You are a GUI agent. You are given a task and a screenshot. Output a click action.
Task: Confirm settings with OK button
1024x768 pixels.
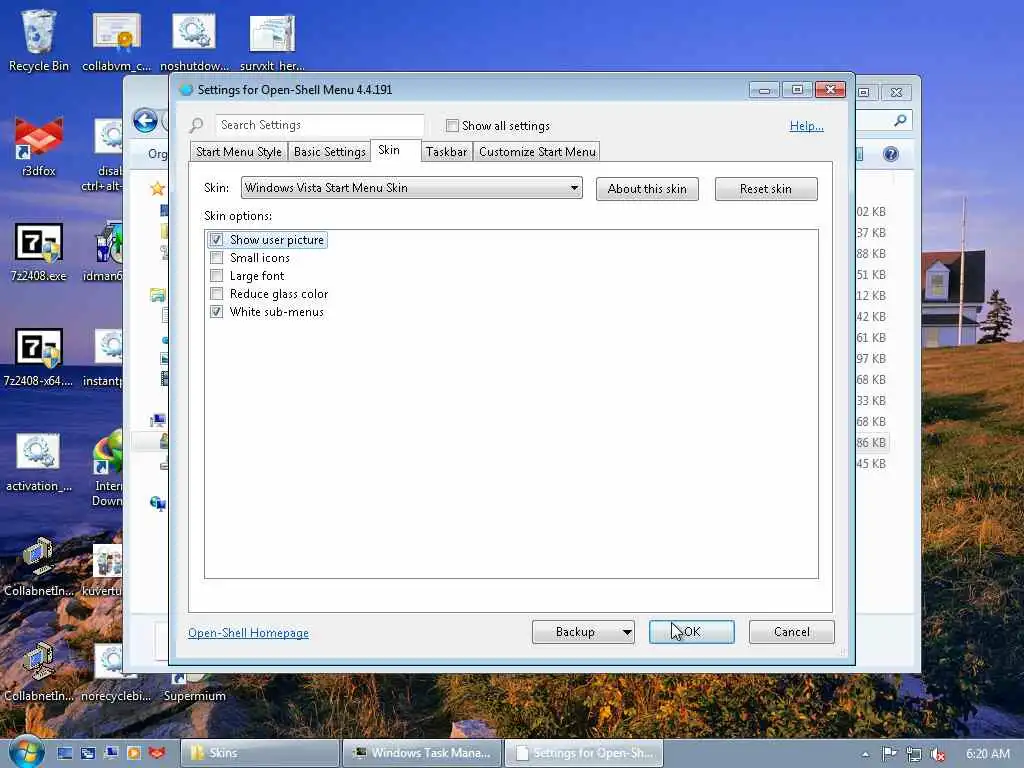tap(692, 632)
